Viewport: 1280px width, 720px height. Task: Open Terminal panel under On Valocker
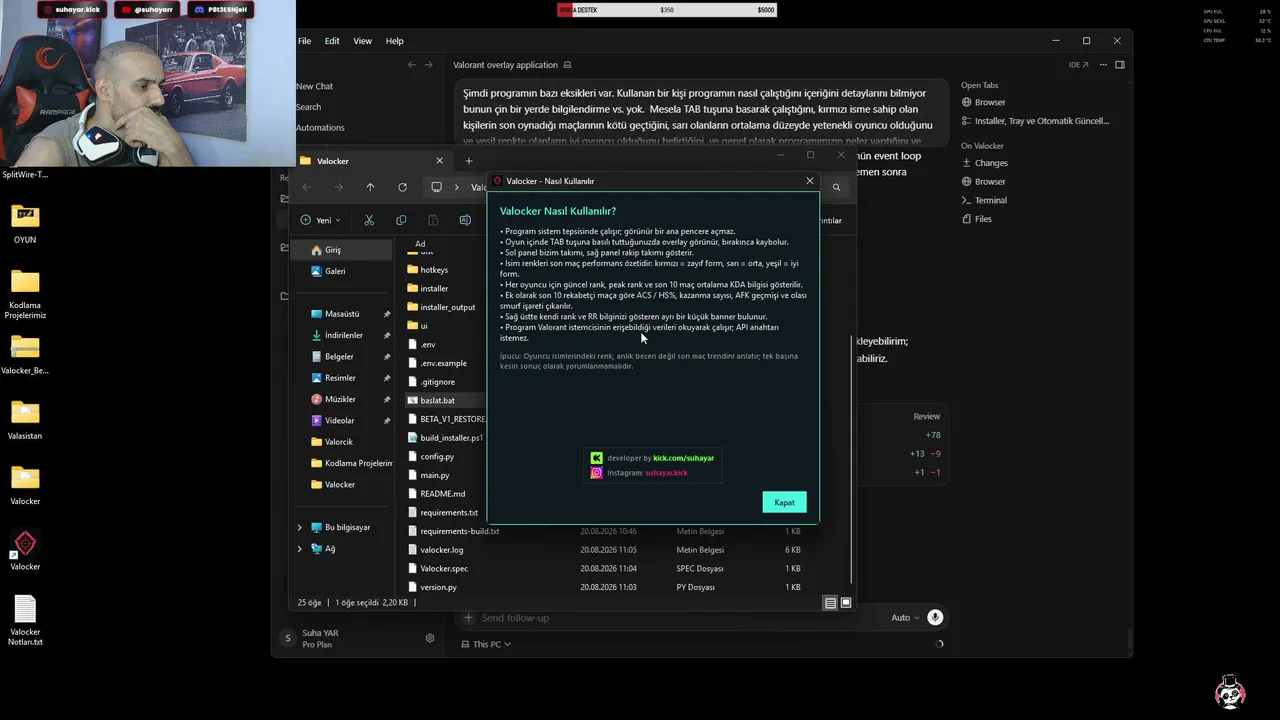tap(984, 200)
